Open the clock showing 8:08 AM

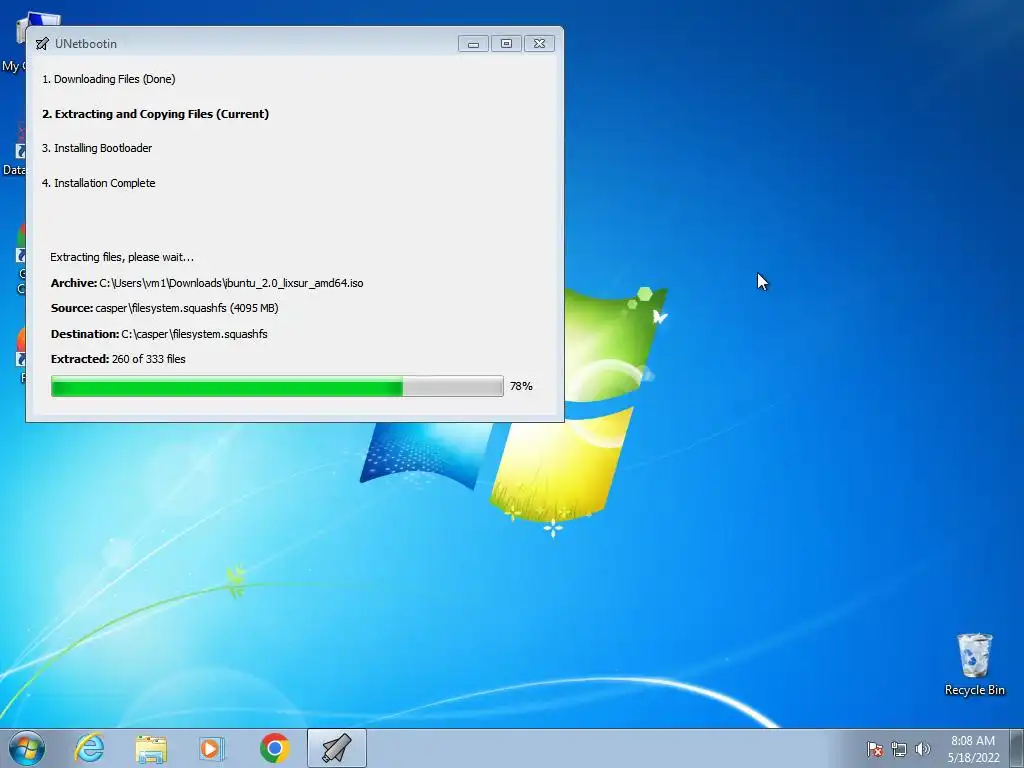tap(973, 749)
